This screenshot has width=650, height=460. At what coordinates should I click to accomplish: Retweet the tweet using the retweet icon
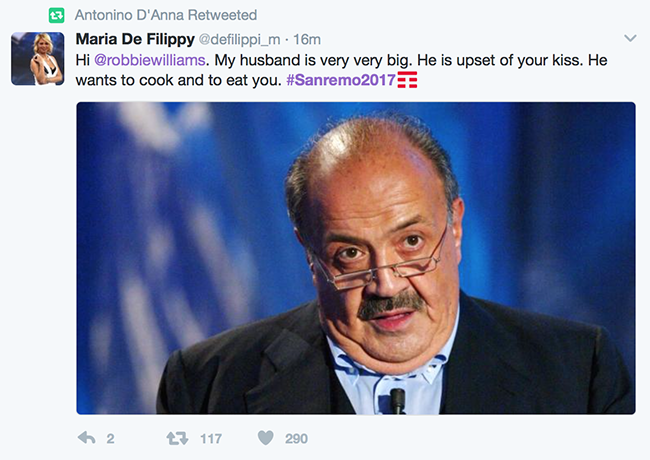[x=175, y=438]
